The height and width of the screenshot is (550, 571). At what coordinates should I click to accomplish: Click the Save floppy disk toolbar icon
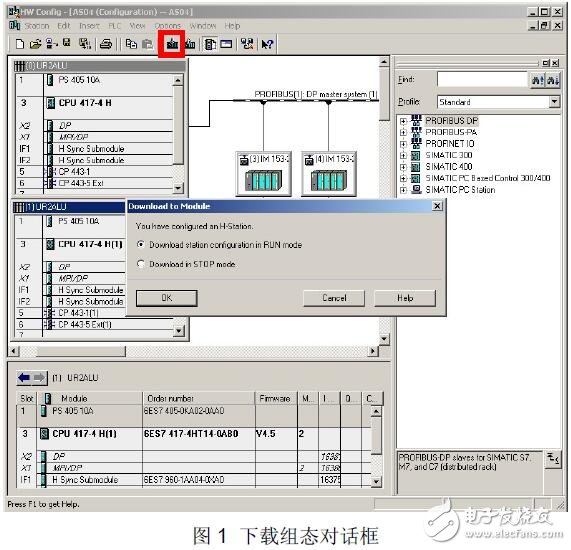[x=67, y=43]
